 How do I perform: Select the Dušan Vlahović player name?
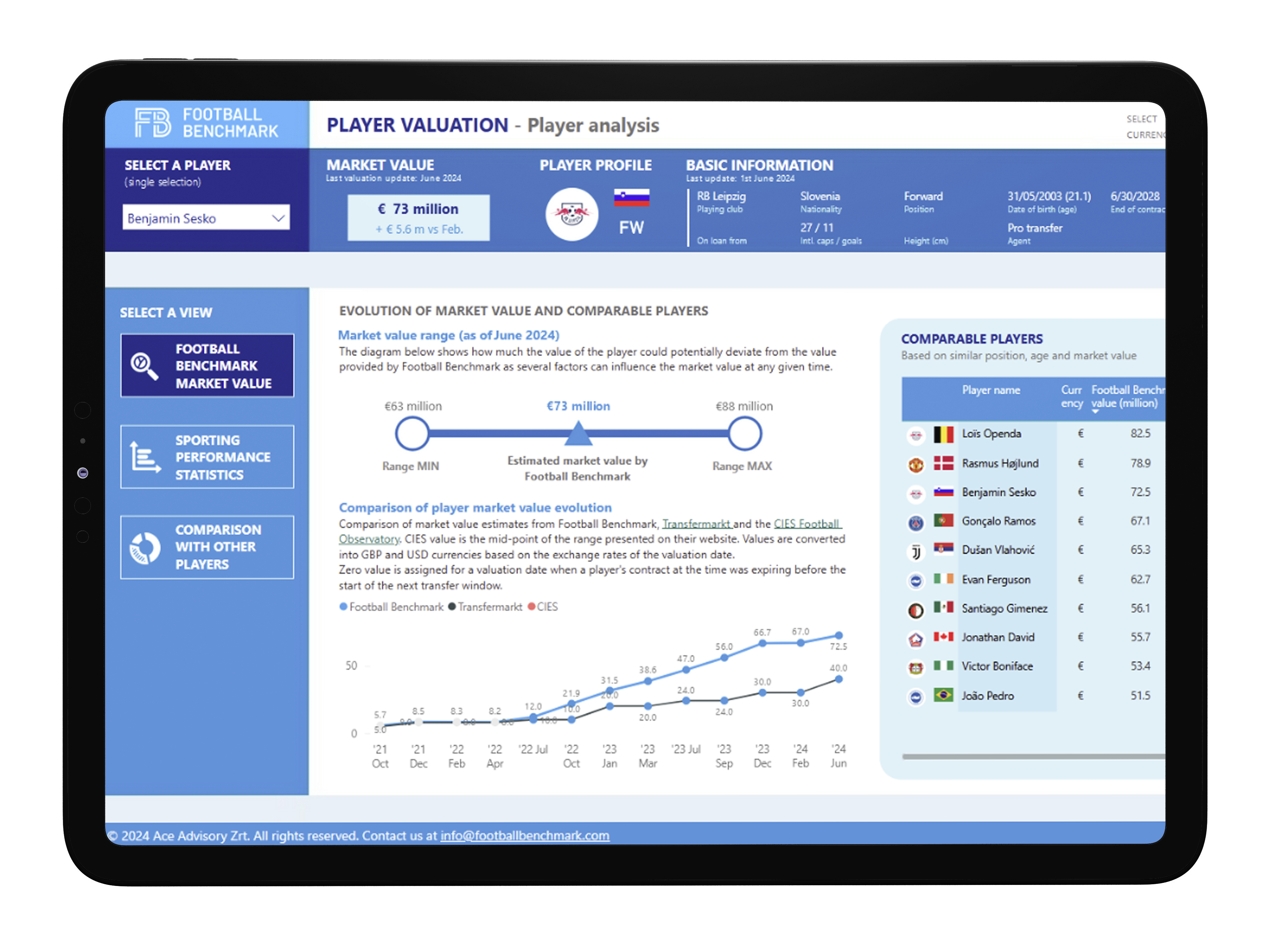pyautogui.click(x=998, y=550)
